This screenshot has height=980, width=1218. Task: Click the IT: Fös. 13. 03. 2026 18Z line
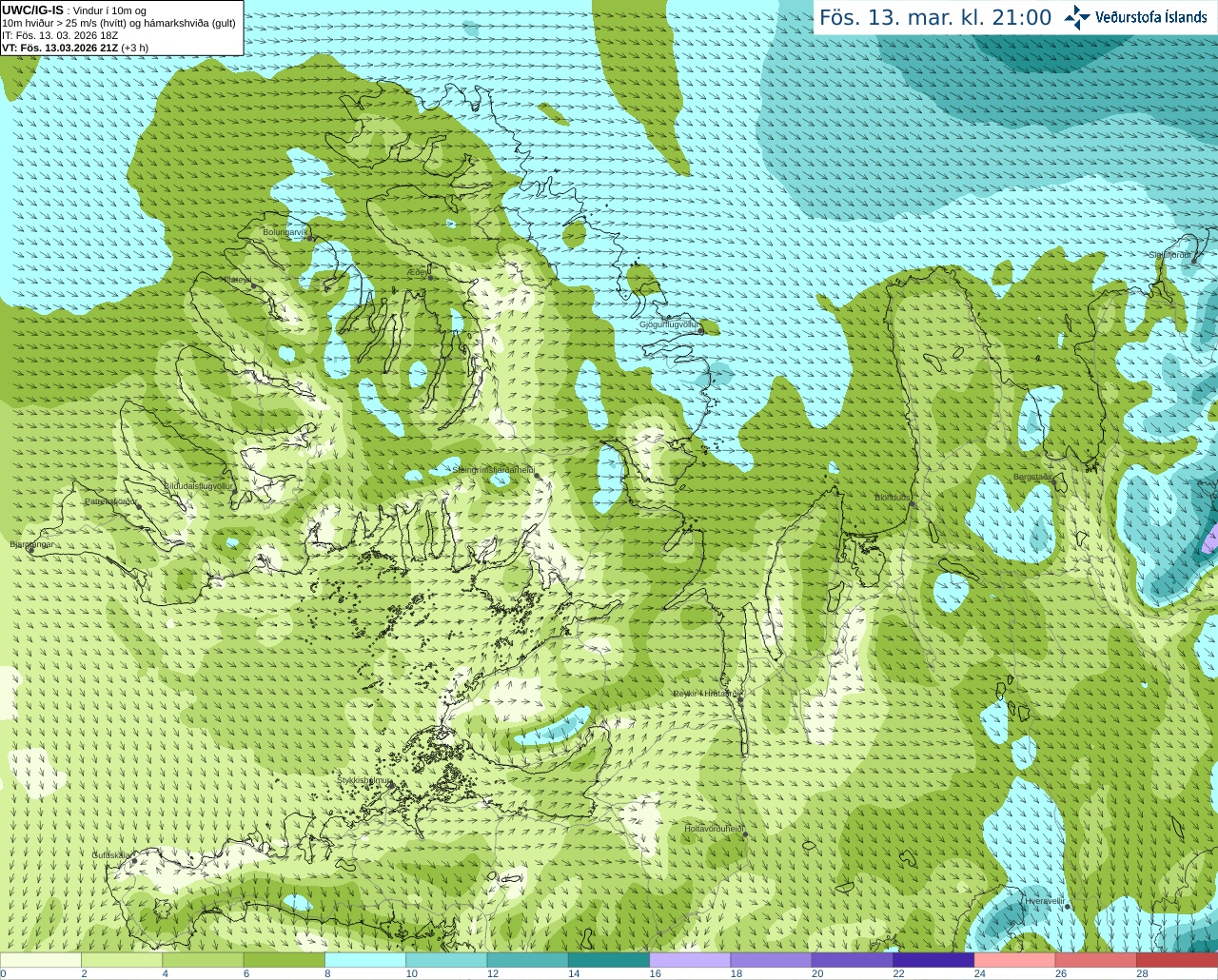pos(60,35)
